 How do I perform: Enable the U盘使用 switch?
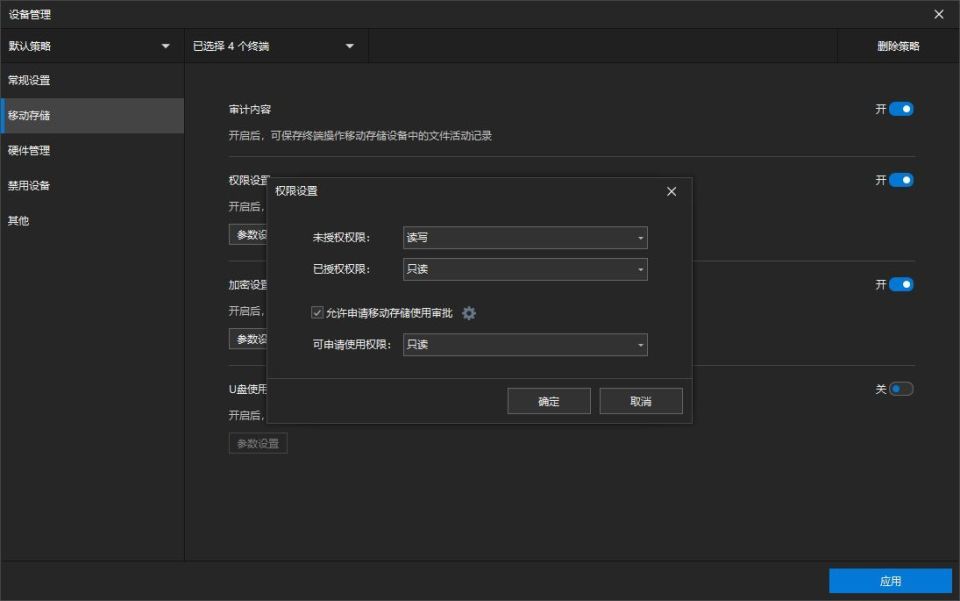pyautogui.click(x=901, y=389)
